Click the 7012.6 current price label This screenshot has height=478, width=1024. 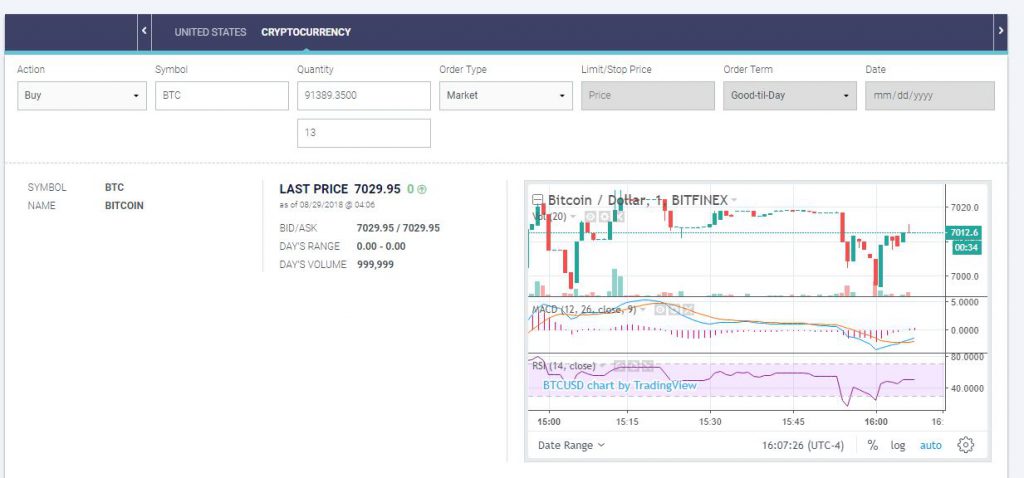[x=964, y=233]
